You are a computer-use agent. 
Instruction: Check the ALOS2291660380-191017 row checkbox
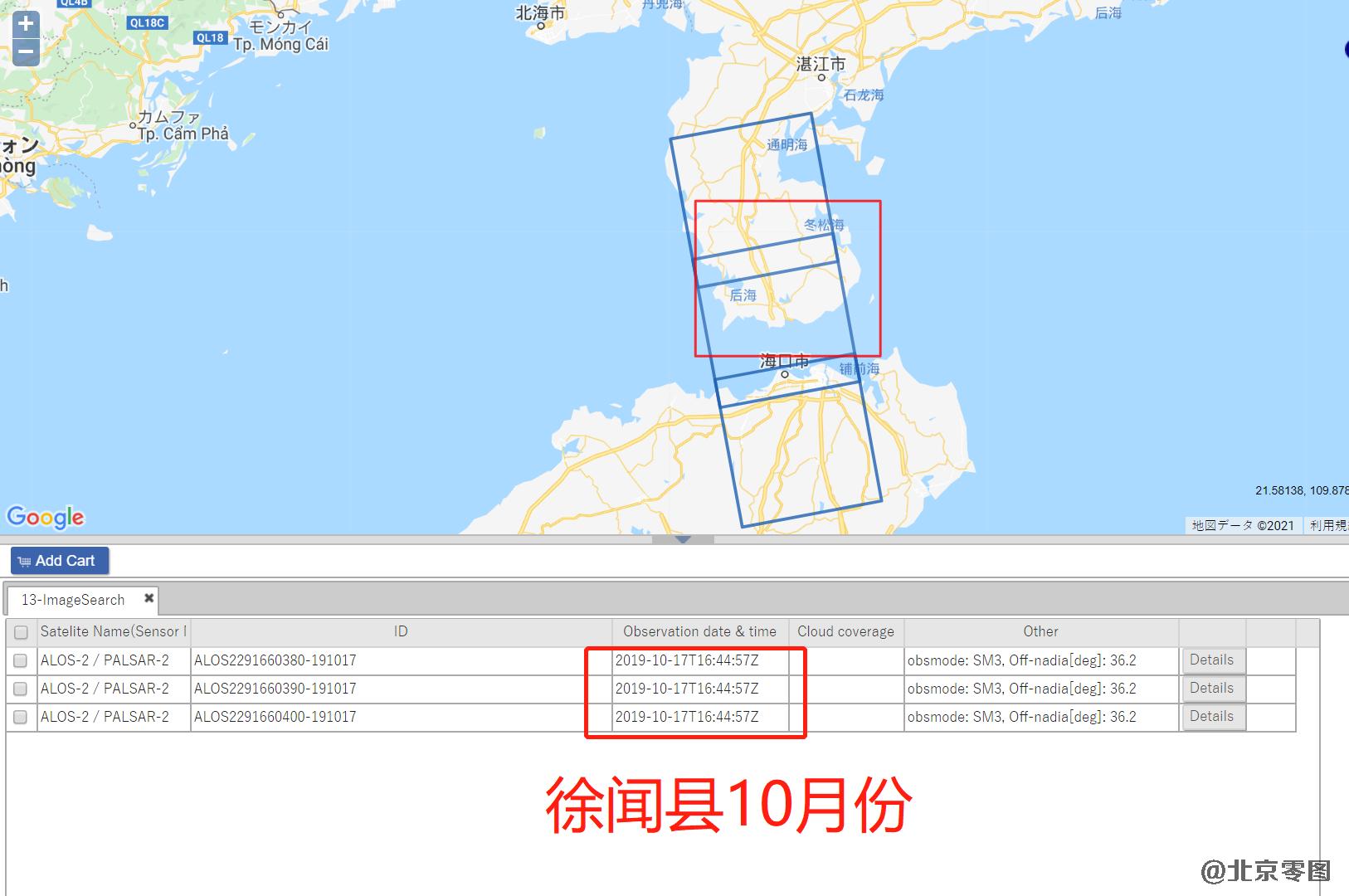point(21,661)
